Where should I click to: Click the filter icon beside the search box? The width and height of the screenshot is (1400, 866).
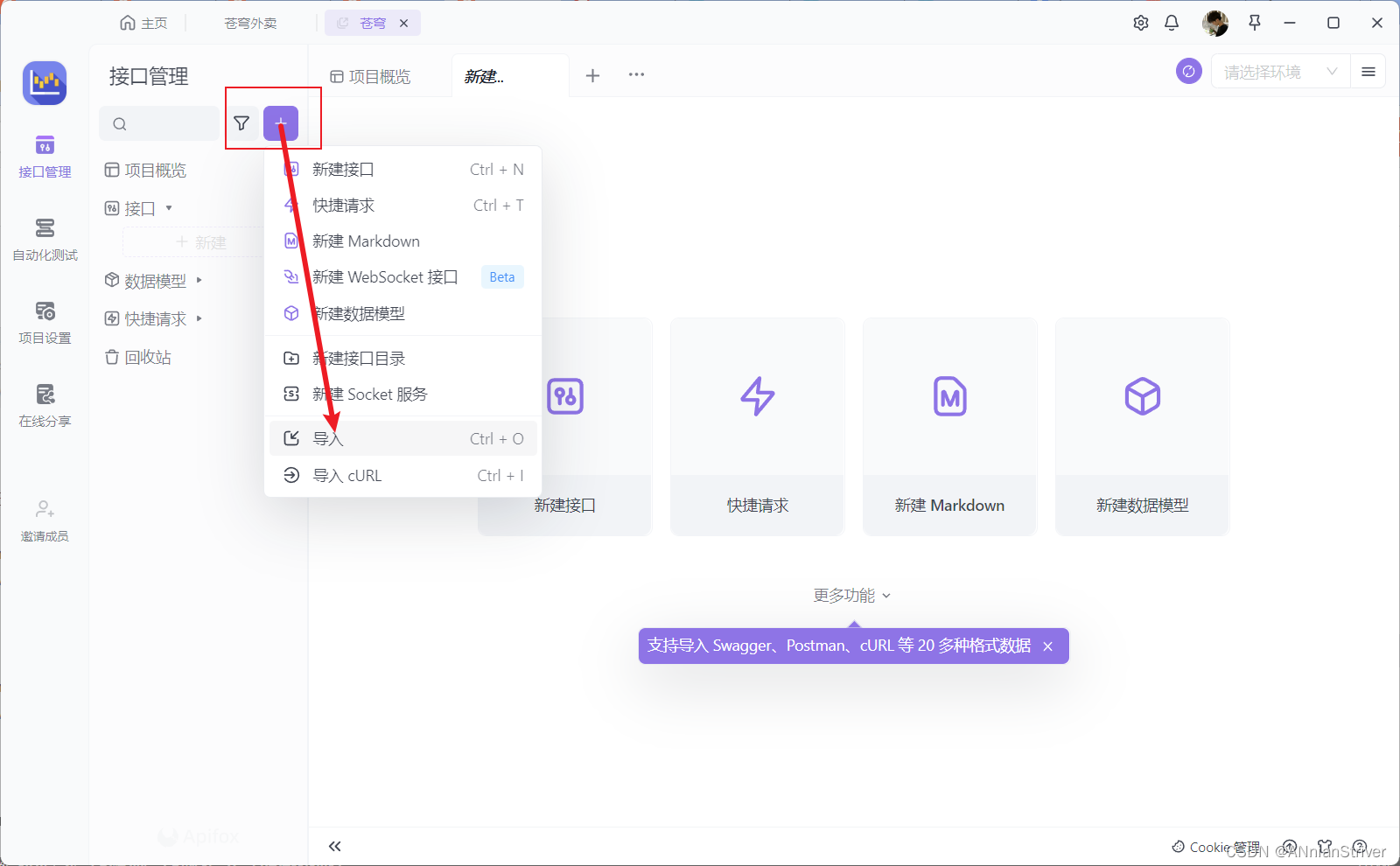(241, 123)
